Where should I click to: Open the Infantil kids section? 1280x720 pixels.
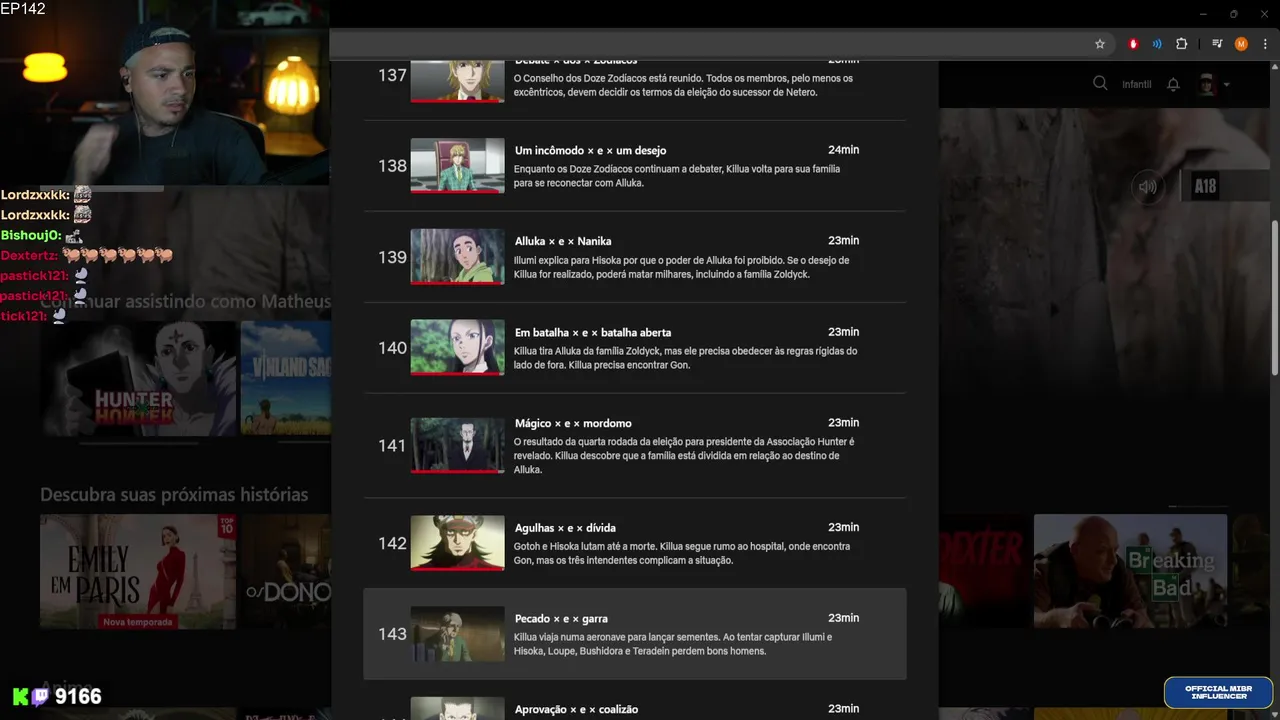[x=1137, y=84]
